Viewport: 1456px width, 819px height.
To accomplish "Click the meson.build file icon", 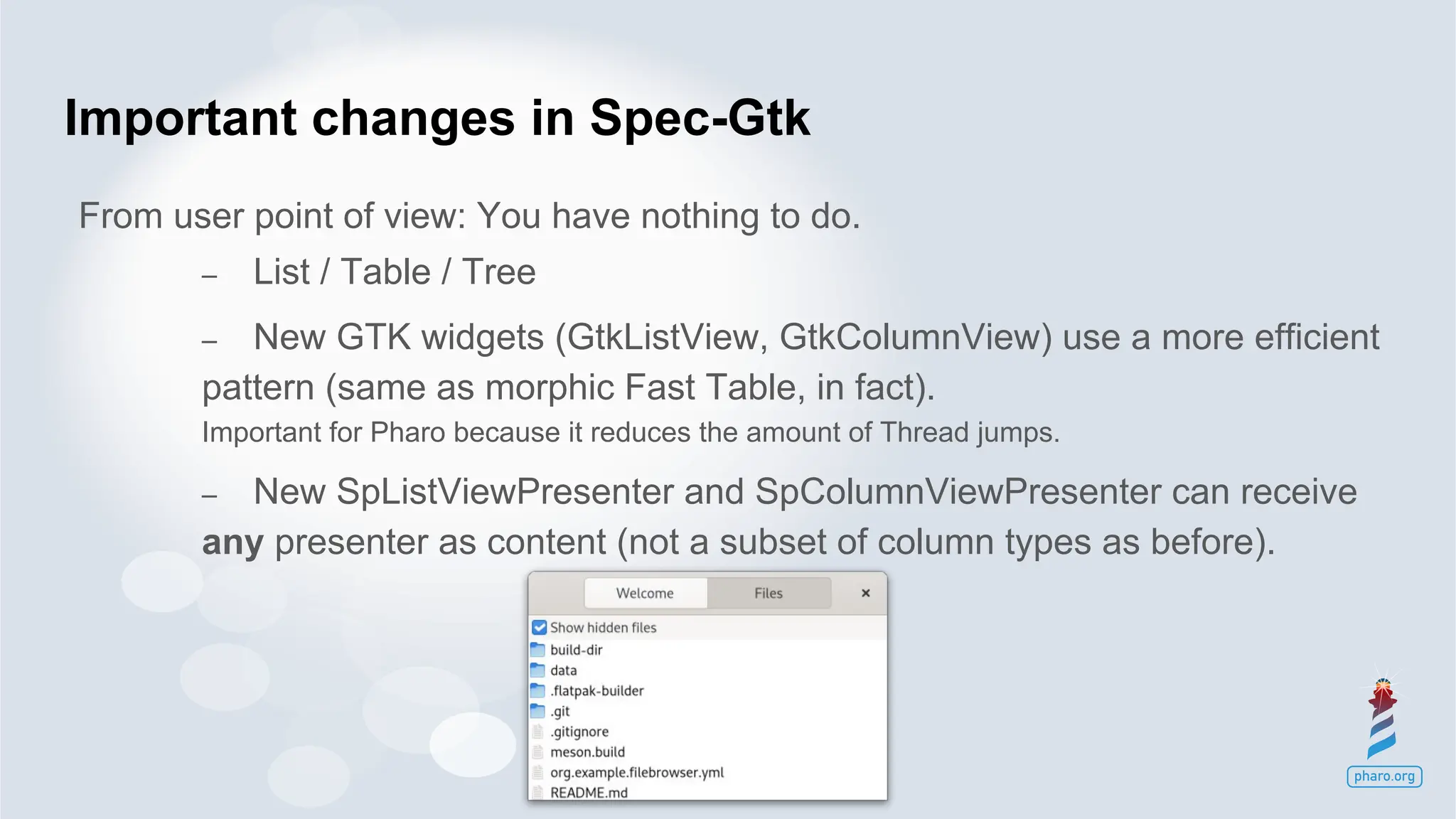I will pos(538,751).
